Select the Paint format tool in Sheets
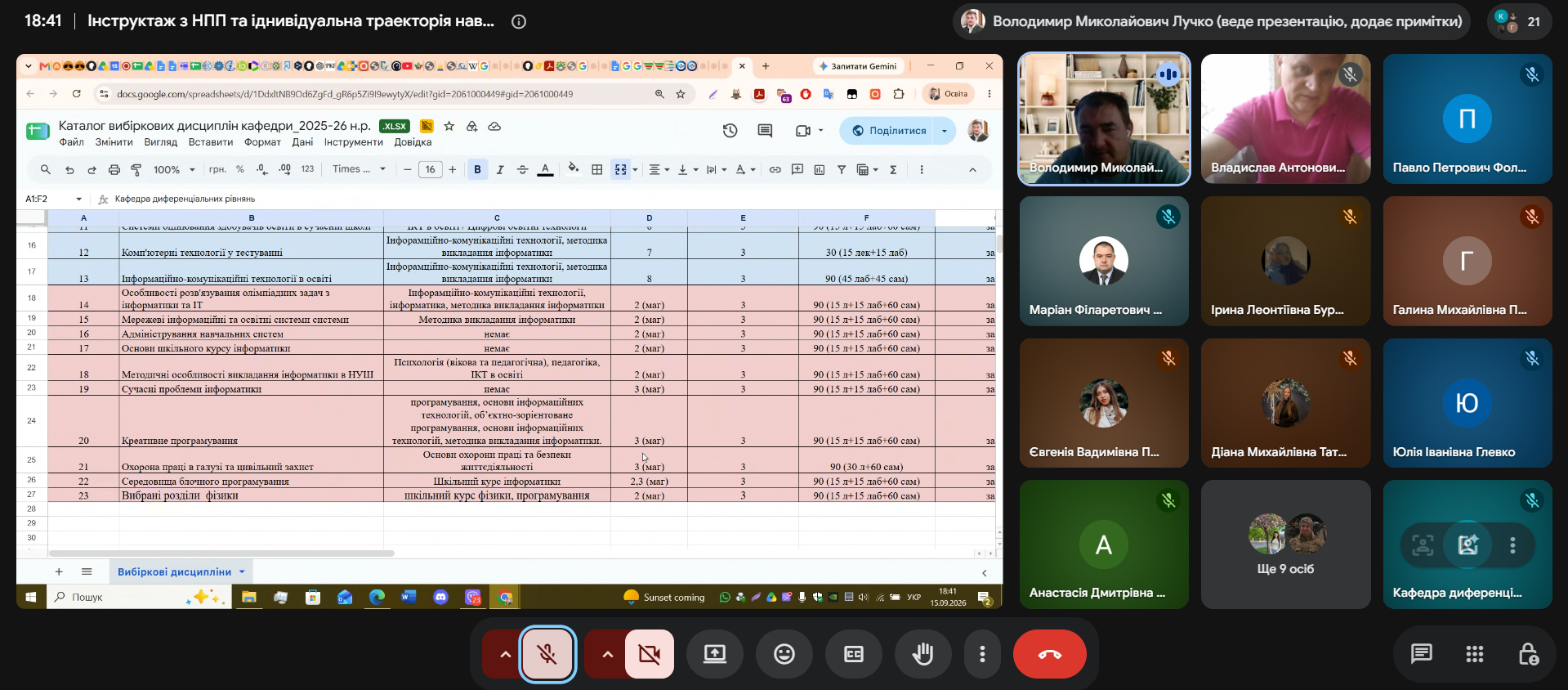The width and height of the screenshot is (1568, 690). click(136, 170)
